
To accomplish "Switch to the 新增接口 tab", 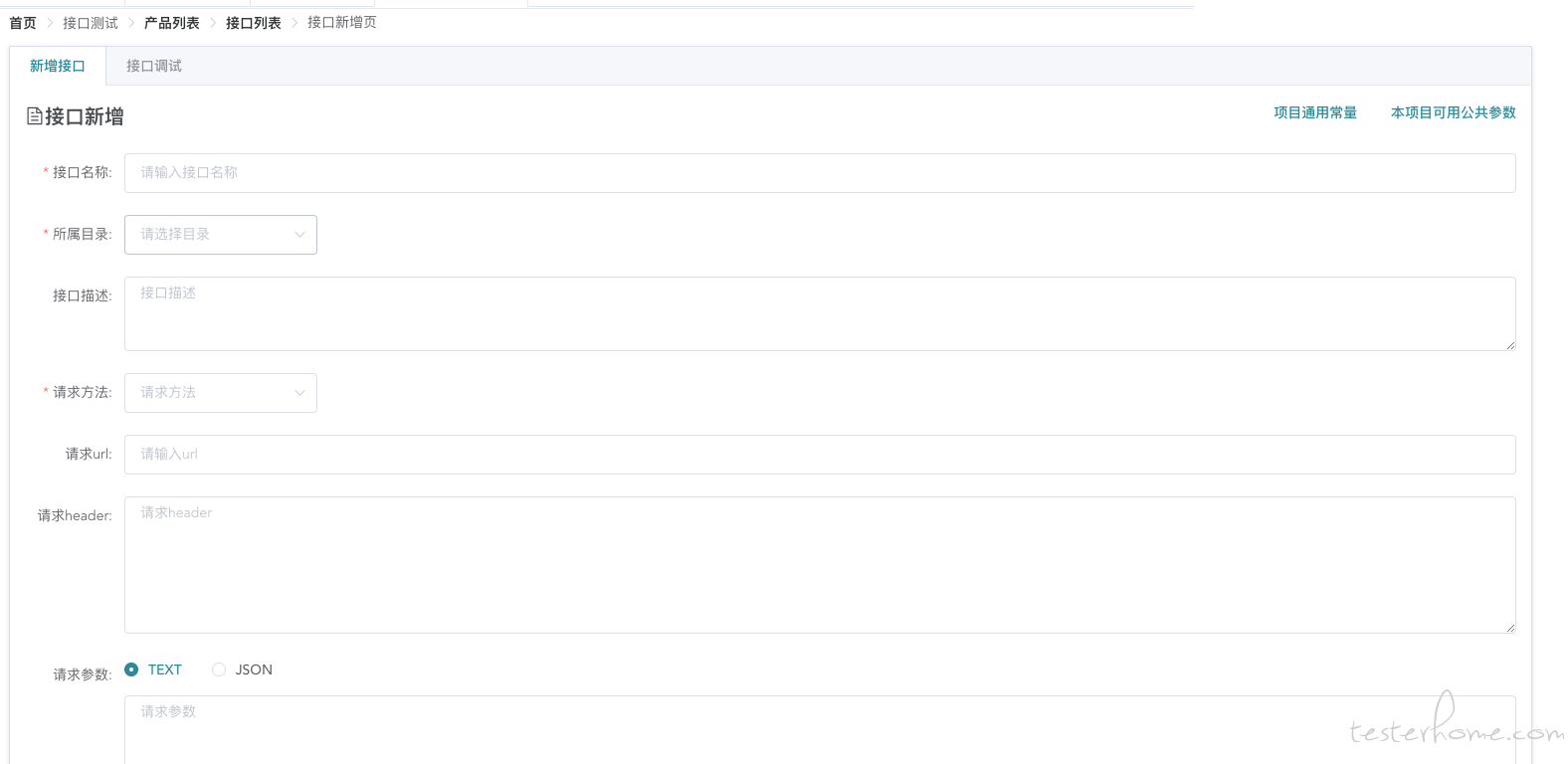I will pyautogui.click(x=58, y=66).
